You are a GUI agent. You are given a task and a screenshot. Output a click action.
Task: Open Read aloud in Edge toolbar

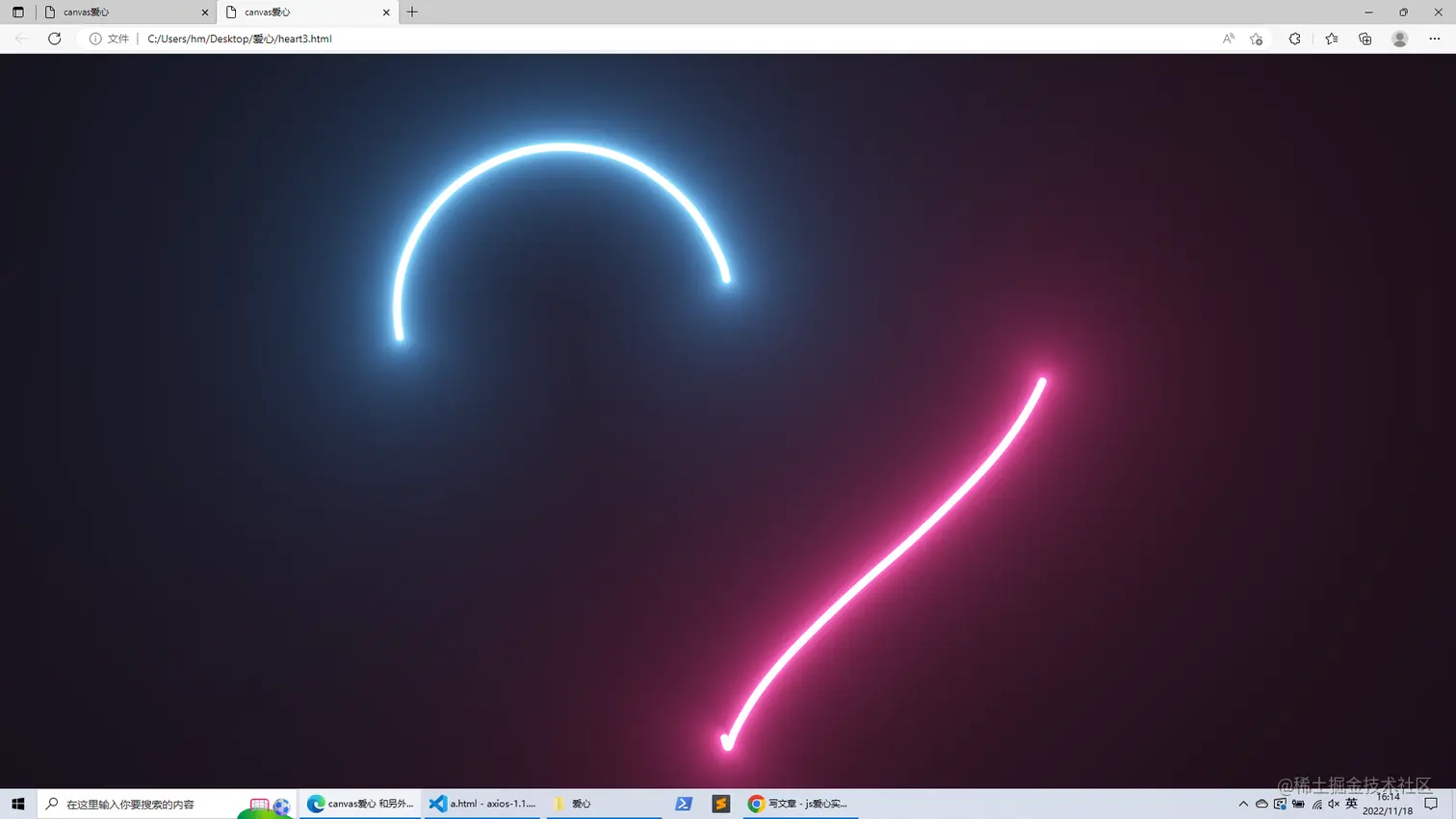pyautogui.click(x=1229, y=38)
